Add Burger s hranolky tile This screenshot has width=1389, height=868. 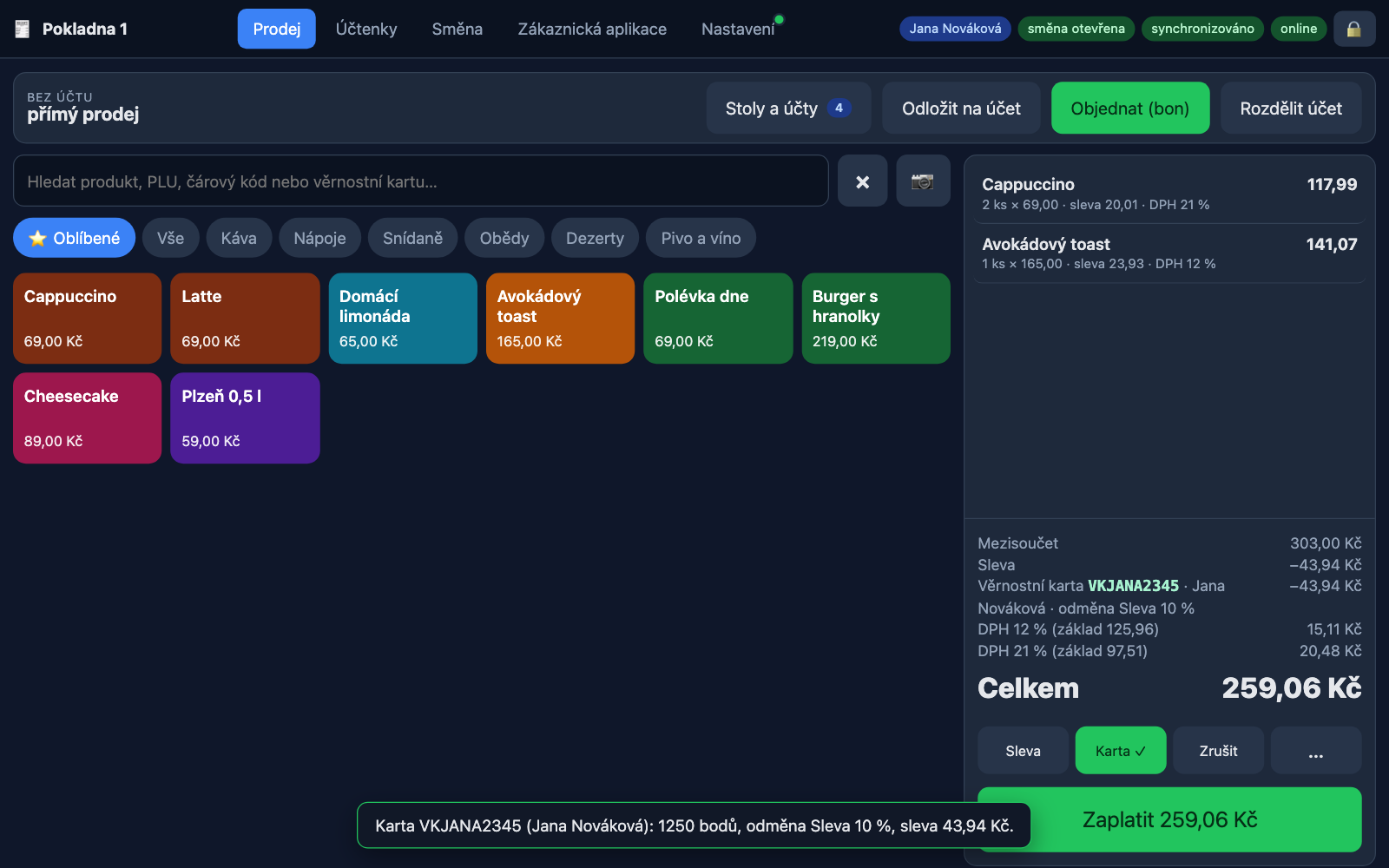[876, 319]
